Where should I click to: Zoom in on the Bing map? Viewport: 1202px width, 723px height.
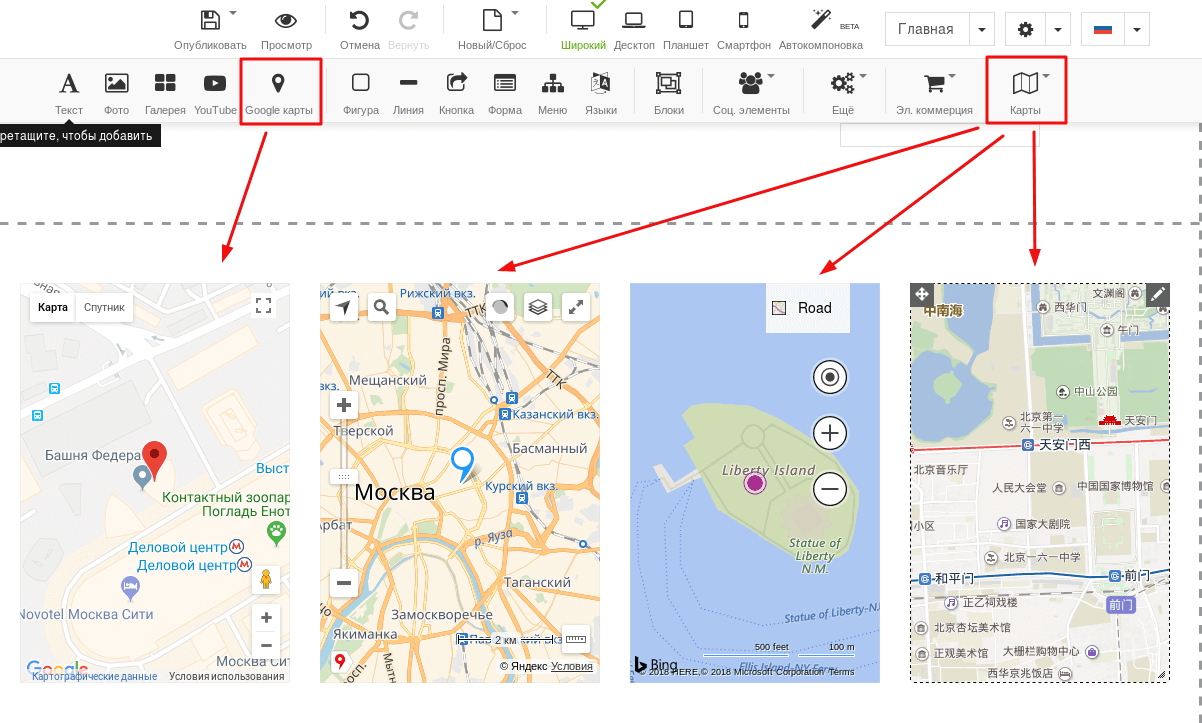830,433
